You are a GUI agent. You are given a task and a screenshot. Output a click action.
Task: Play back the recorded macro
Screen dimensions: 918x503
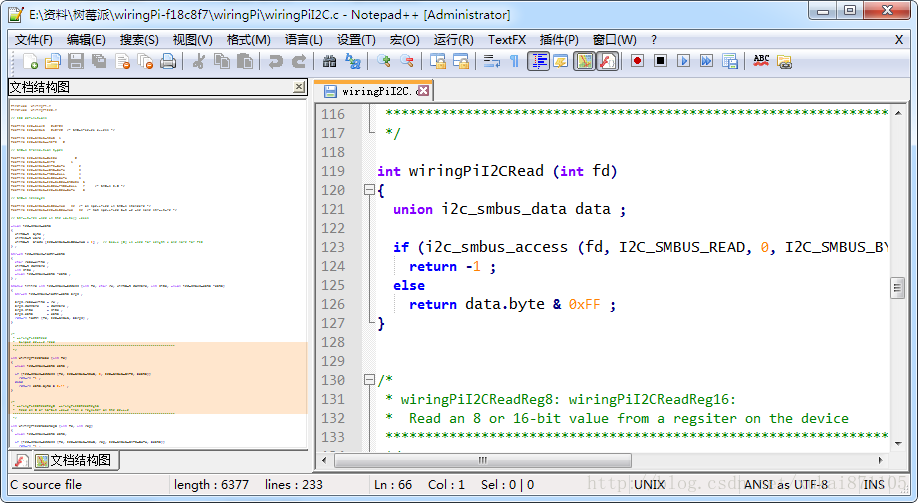pos(683,61)
